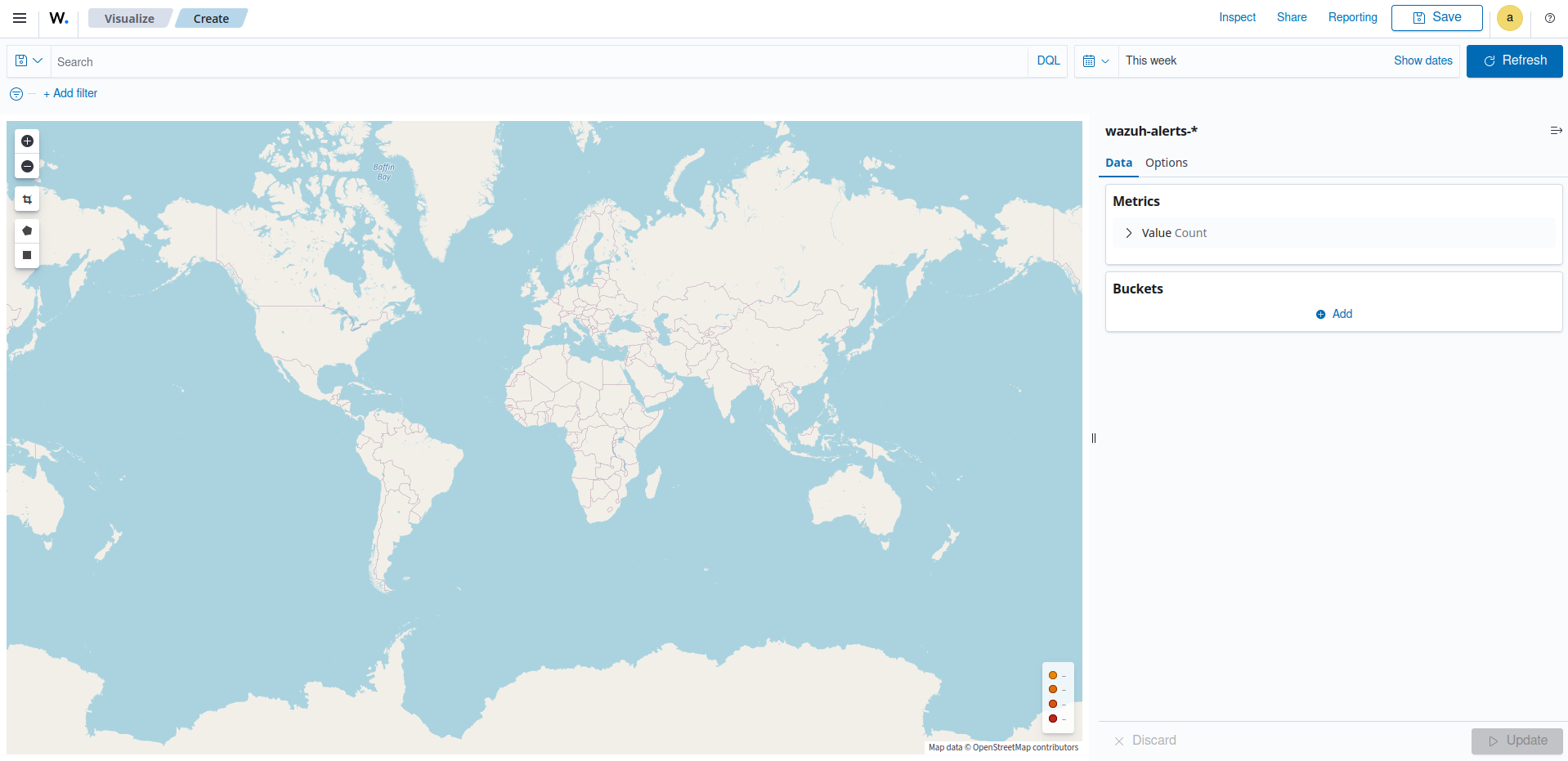Zoom out on the map
1568x761 pixels.
coord(27,167)
